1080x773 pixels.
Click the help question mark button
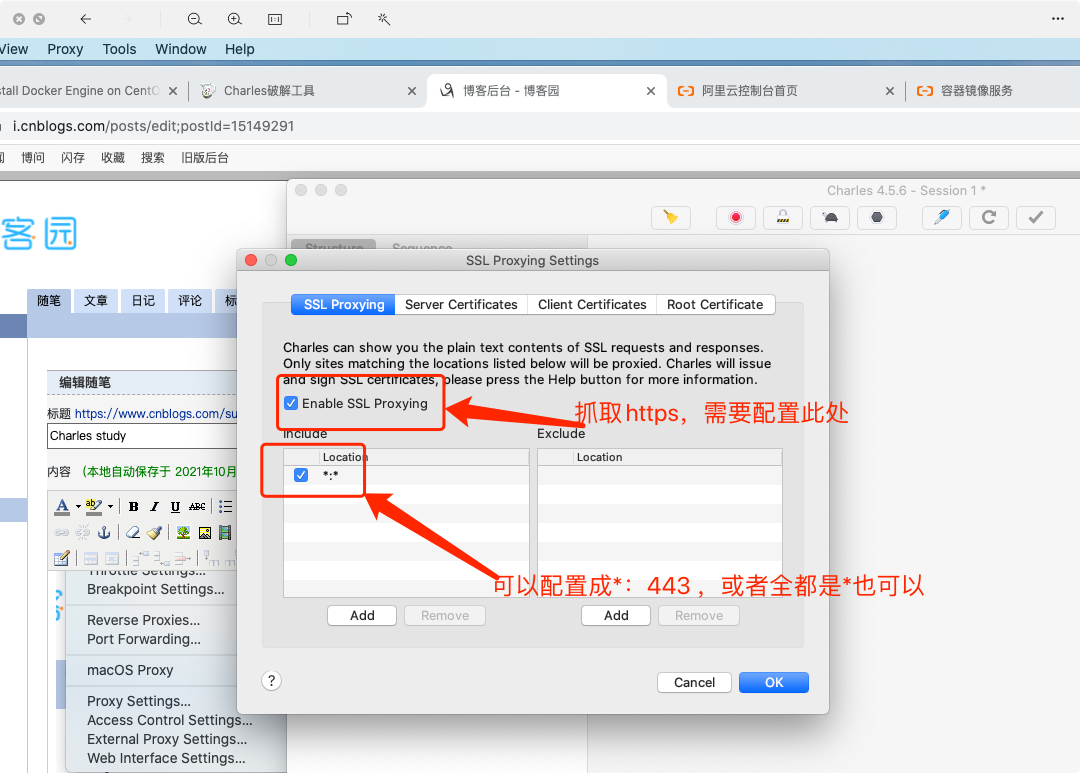271,681
